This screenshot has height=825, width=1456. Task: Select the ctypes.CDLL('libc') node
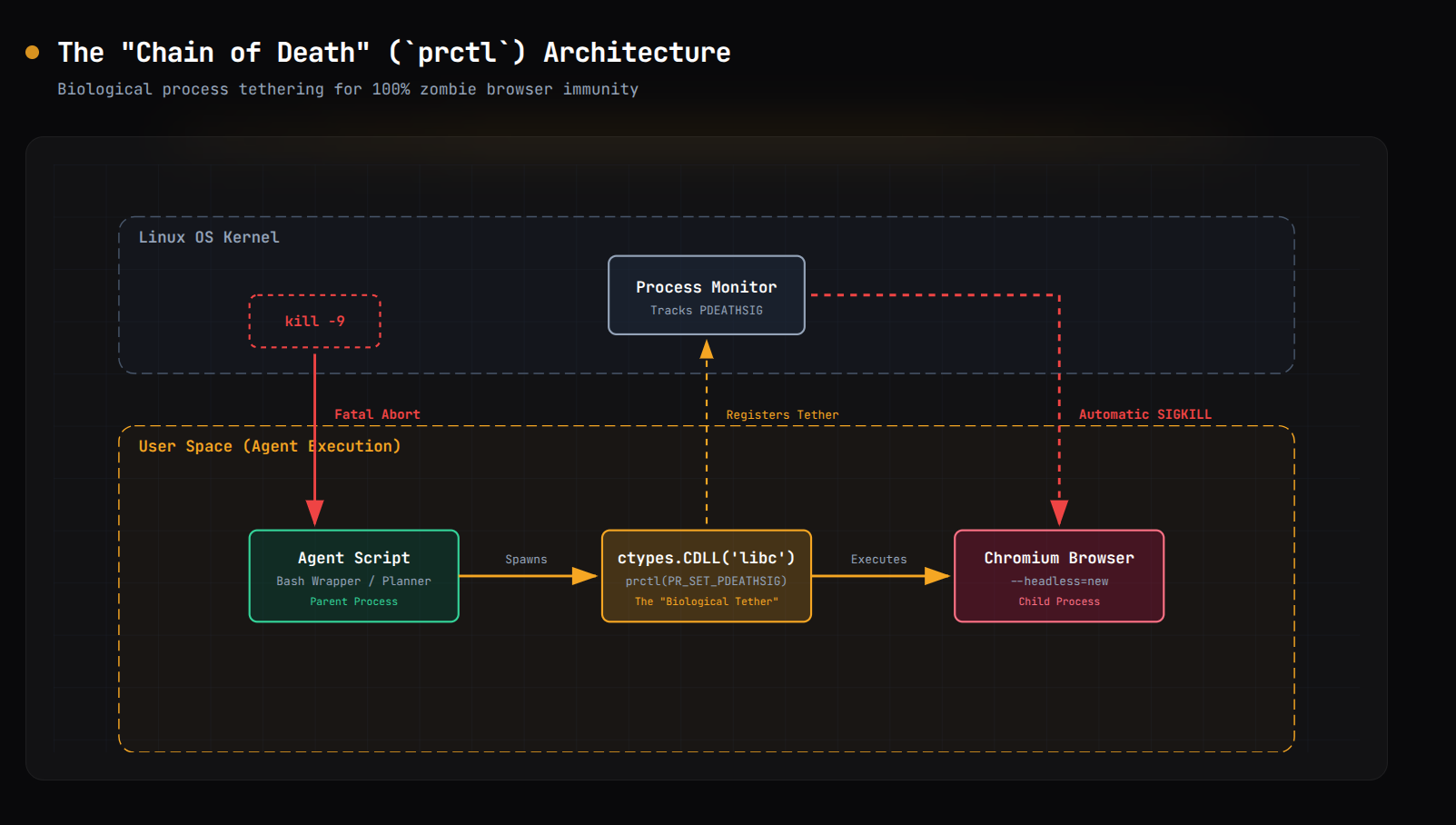pos(707,576)
